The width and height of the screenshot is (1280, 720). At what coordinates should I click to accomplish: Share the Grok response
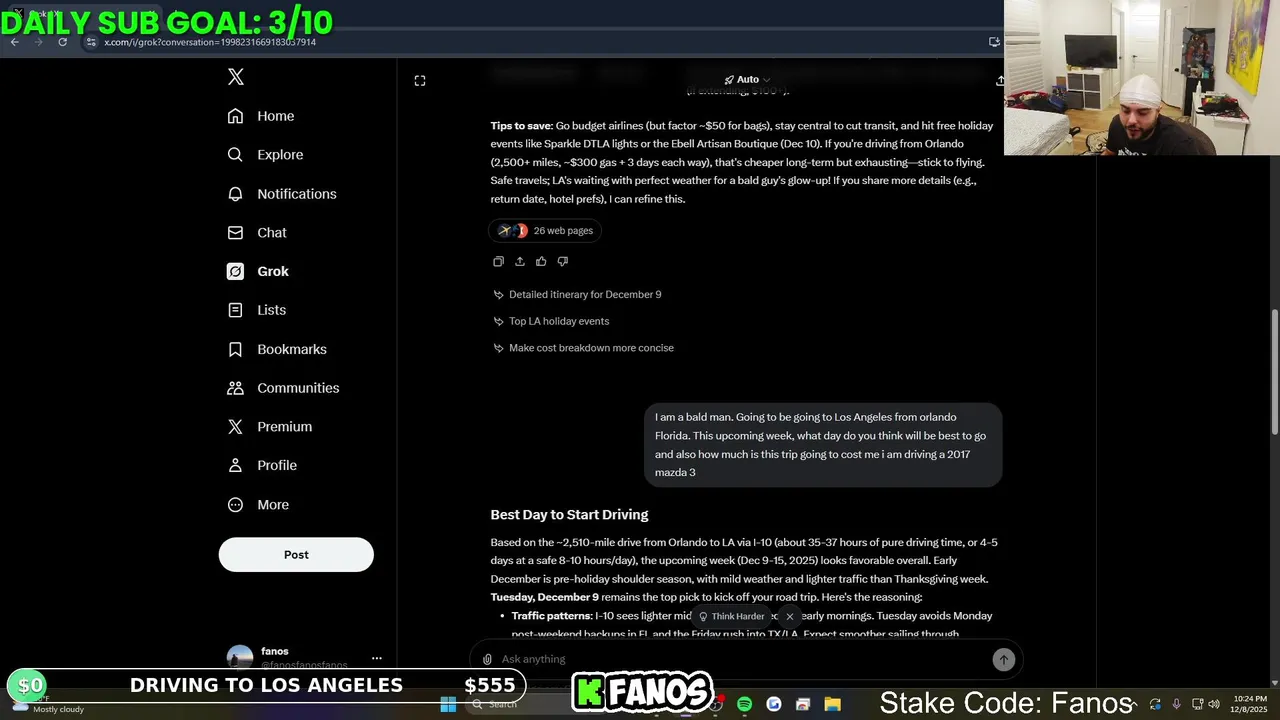[x=520, y=262]
